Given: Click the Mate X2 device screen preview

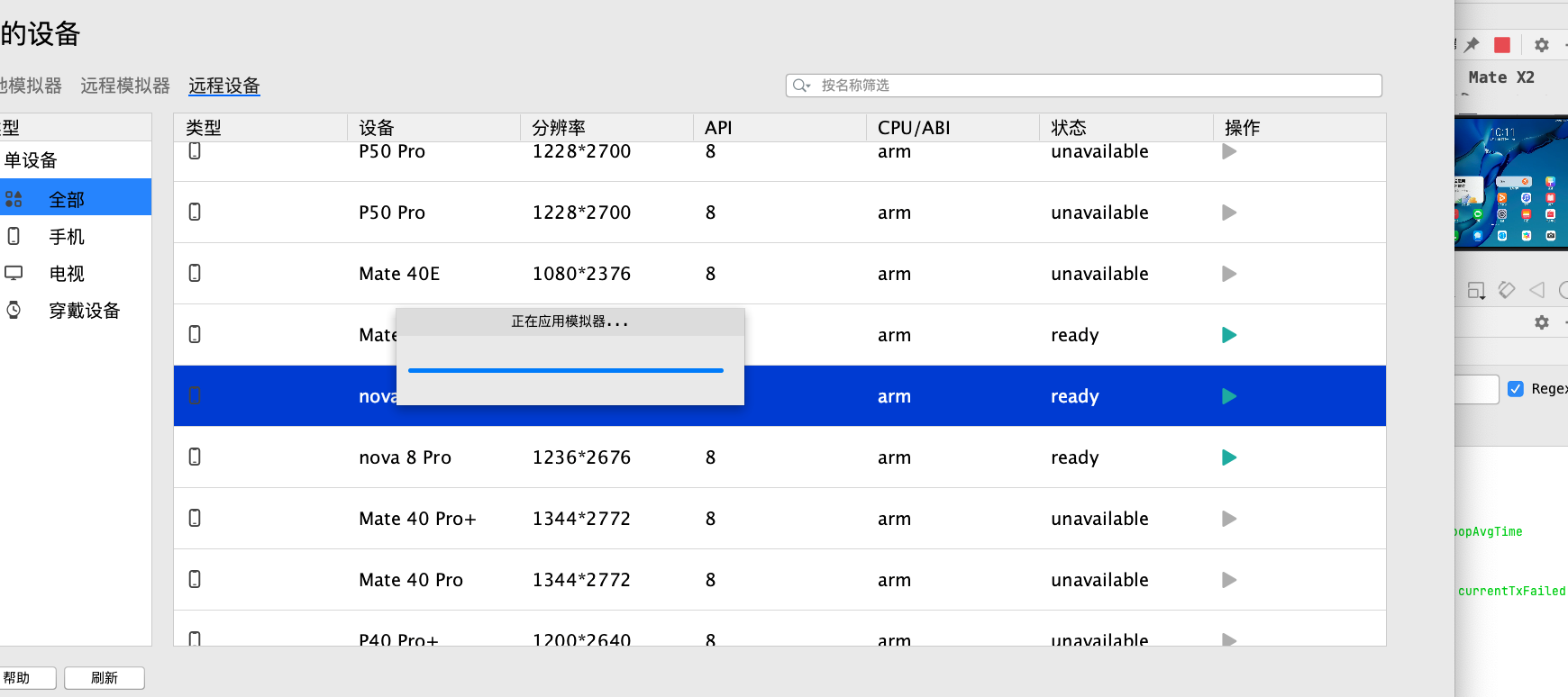Looking at the screenshot, I should coord(1511,183).
